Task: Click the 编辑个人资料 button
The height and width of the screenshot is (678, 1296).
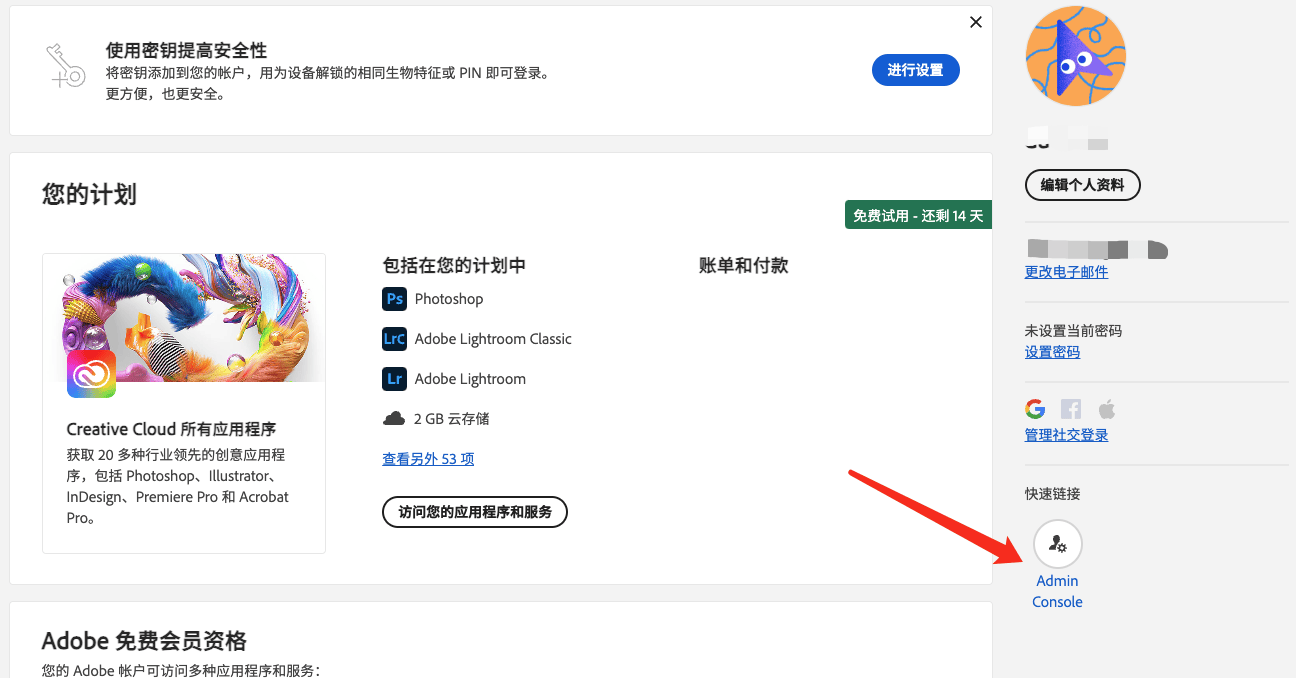Action: [x=1083, y=185]
